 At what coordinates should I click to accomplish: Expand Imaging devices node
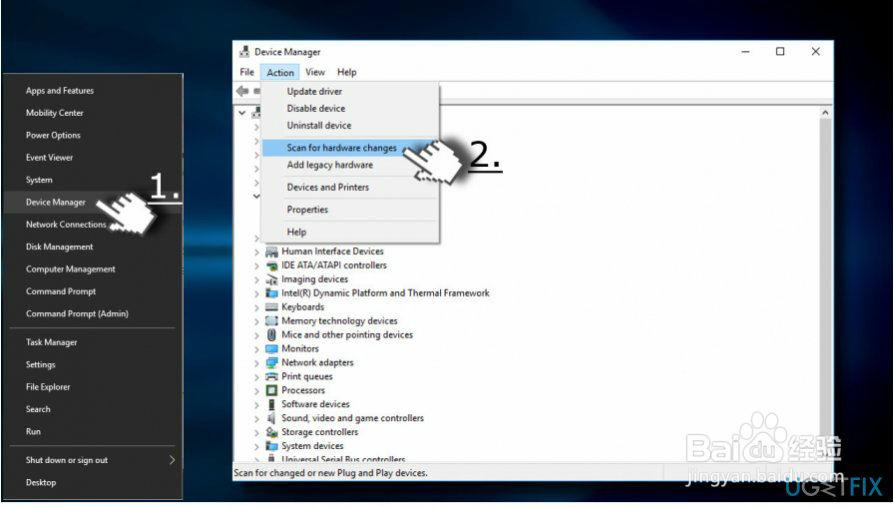257,279
